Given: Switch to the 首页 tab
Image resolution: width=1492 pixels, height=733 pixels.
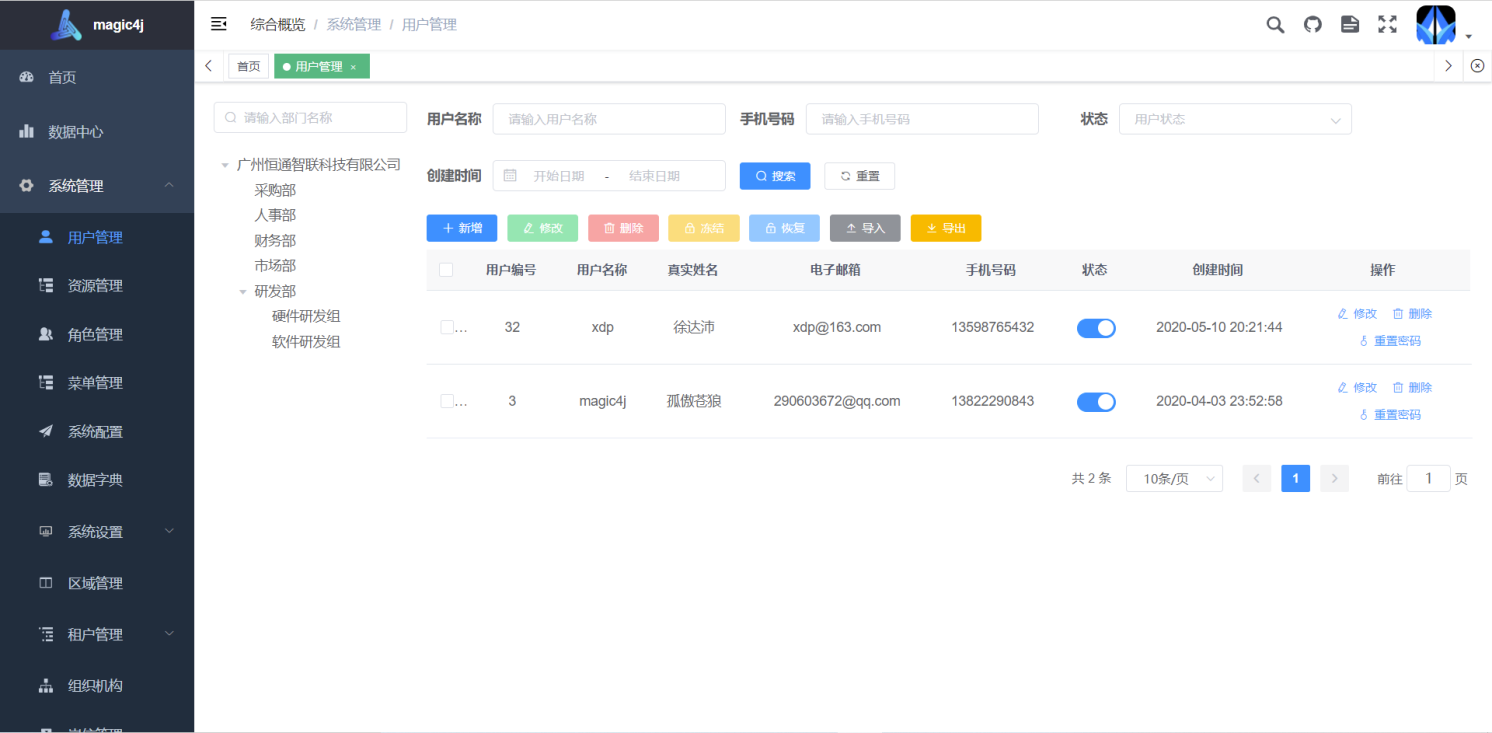Looking at the screenshot, I should click(x=248, y=65).
